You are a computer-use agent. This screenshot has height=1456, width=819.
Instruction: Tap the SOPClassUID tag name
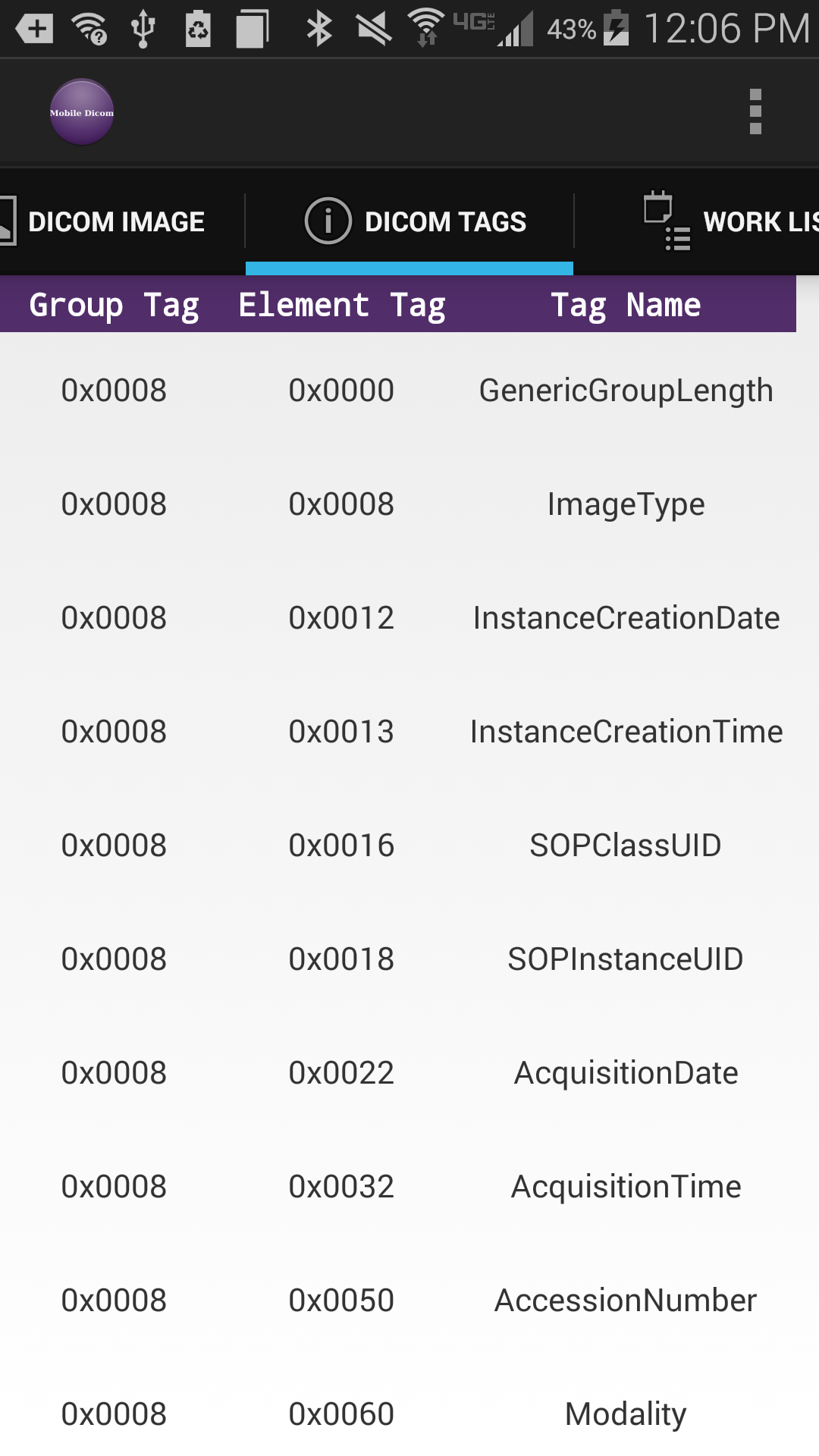pyautogui.click(x=626, y=846)
